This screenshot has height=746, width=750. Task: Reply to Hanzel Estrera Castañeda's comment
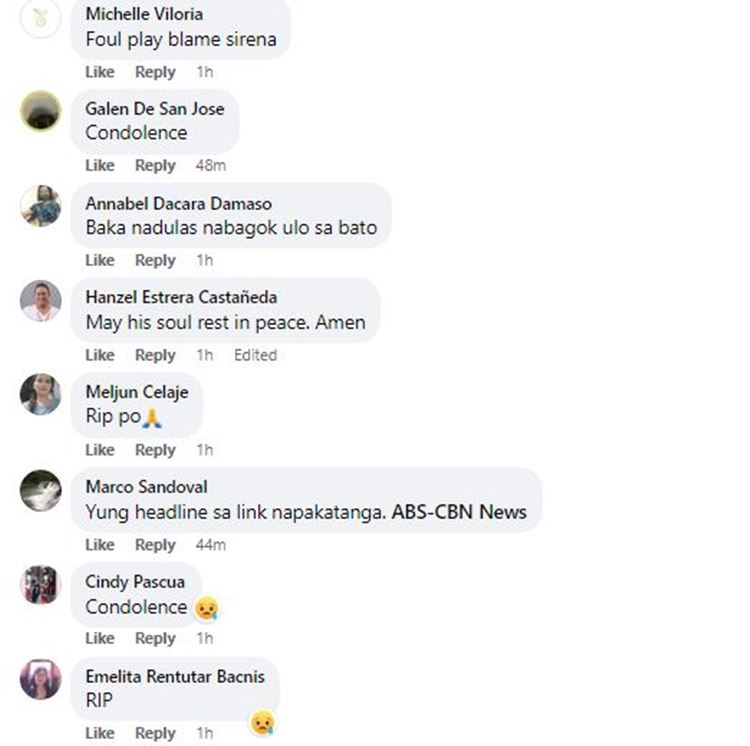coord(155,355)
